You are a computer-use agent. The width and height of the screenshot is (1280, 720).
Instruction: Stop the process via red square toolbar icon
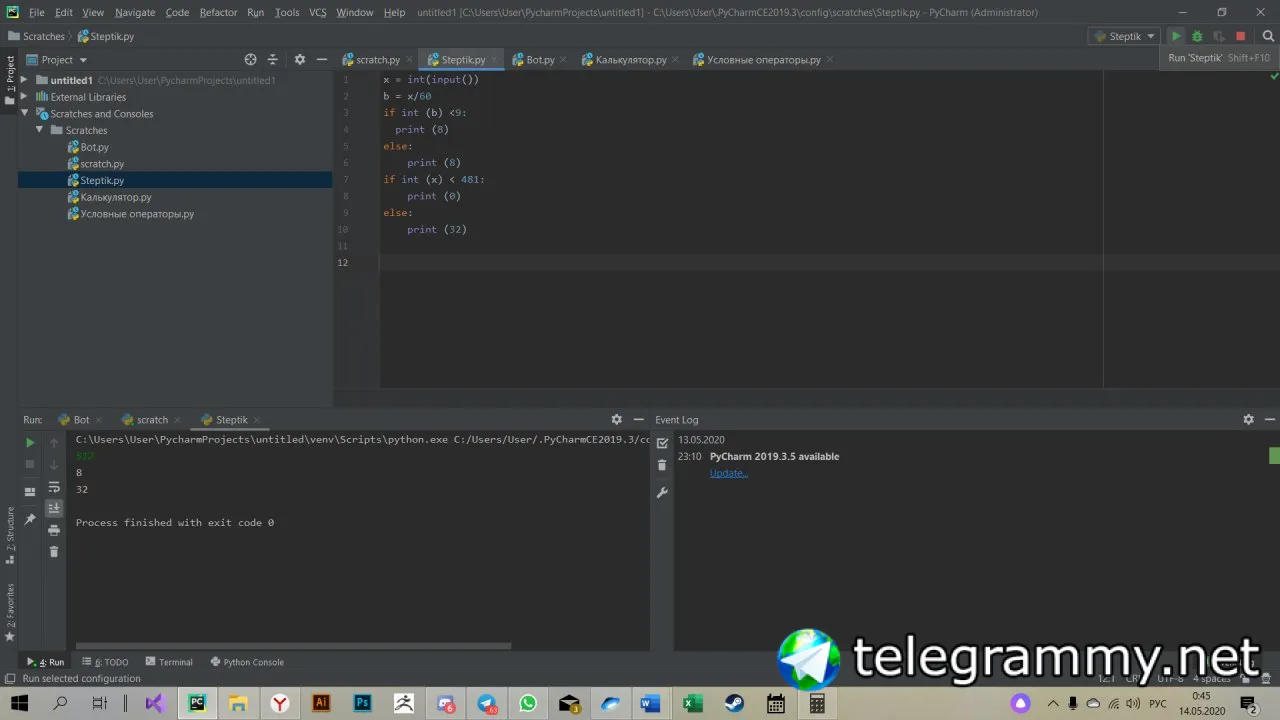pos(1241,36)
